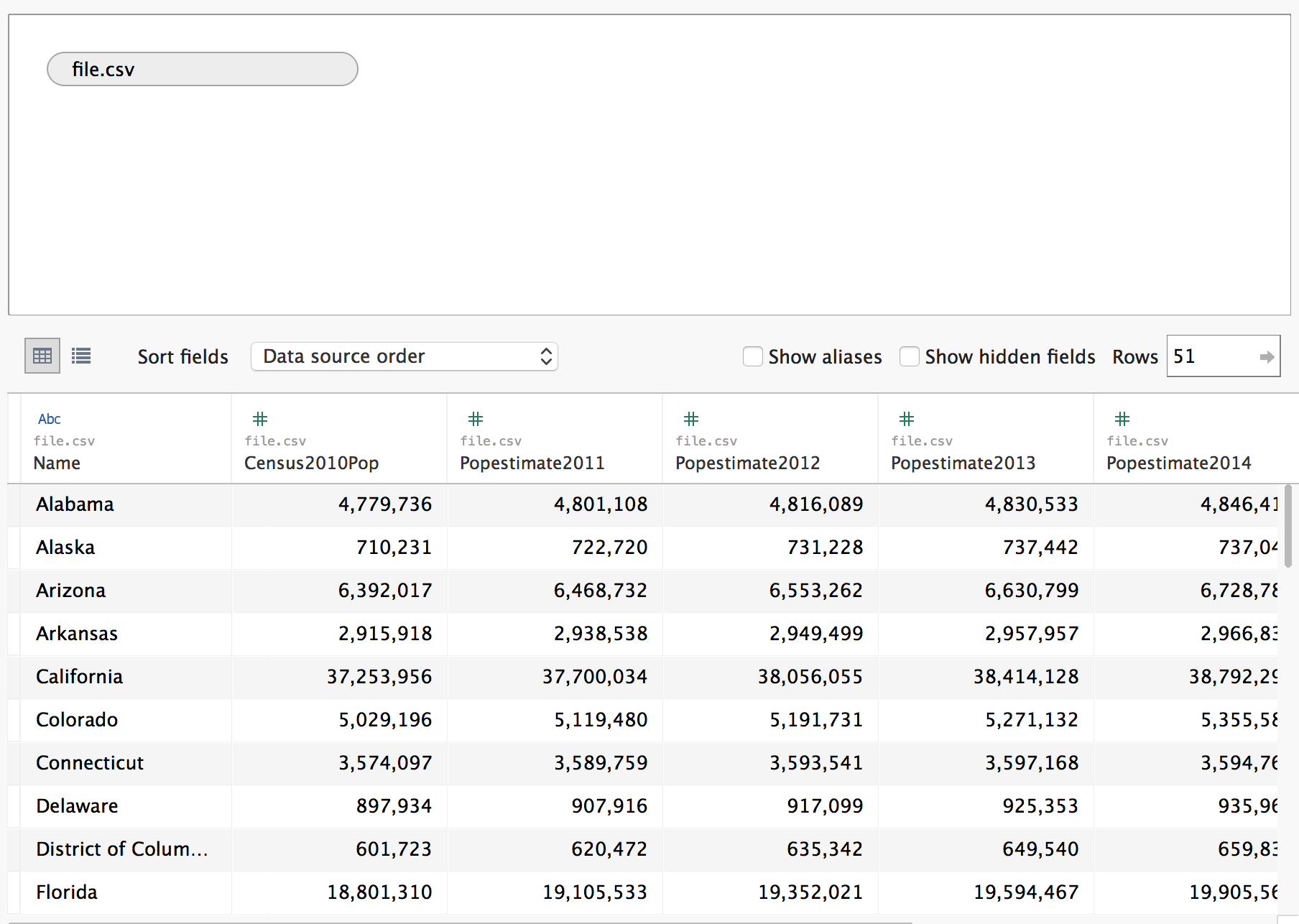Click the Popestimate2012 number type icon
The image size is (1299, 924).
pyautogui.click(x=691, y=419)
